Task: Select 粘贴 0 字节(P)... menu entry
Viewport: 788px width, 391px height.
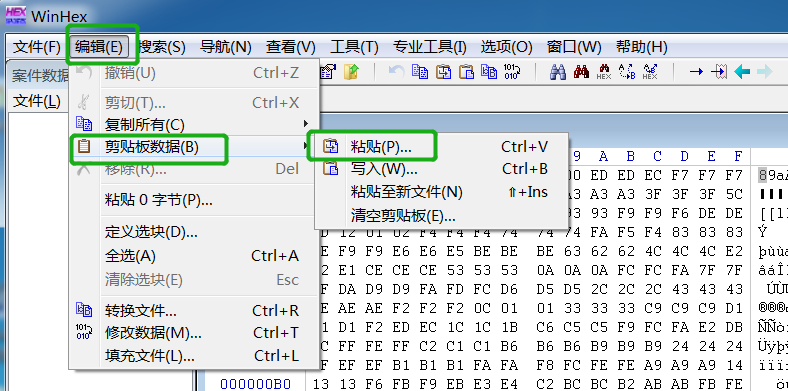Action: tap(194, 201)
